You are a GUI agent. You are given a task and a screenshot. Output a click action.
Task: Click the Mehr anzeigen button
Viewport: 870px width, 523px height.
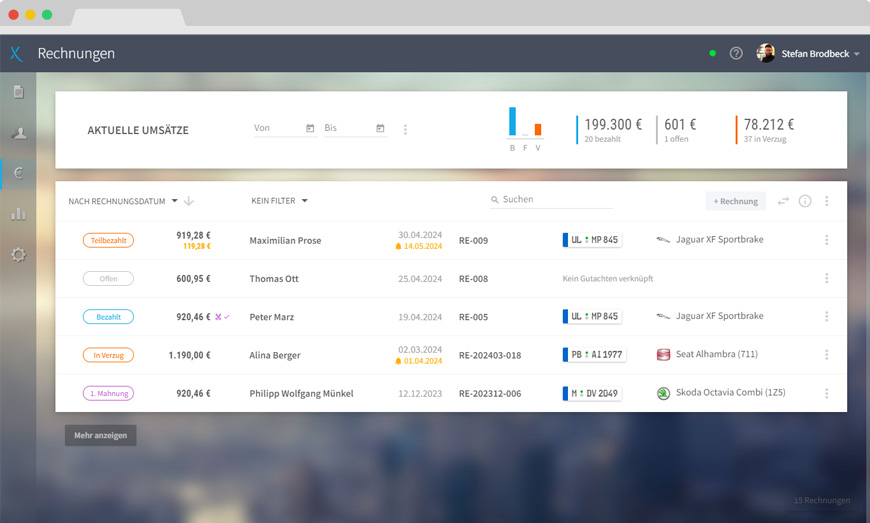click(100, 436)
